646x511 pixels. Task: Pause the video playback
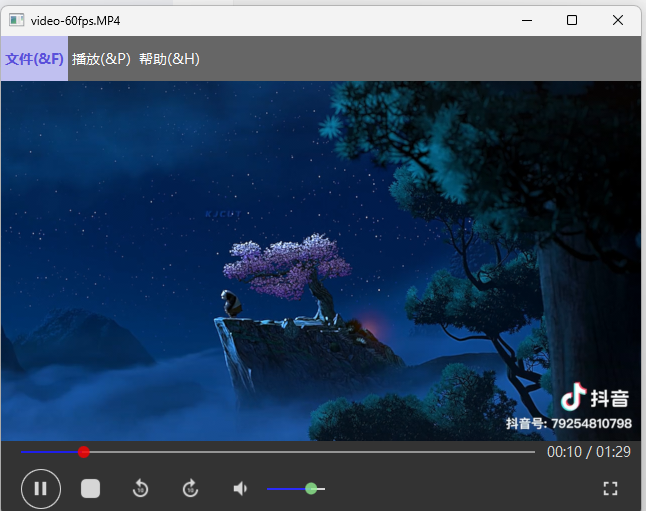pyautogui.click(x=41, y=489)
